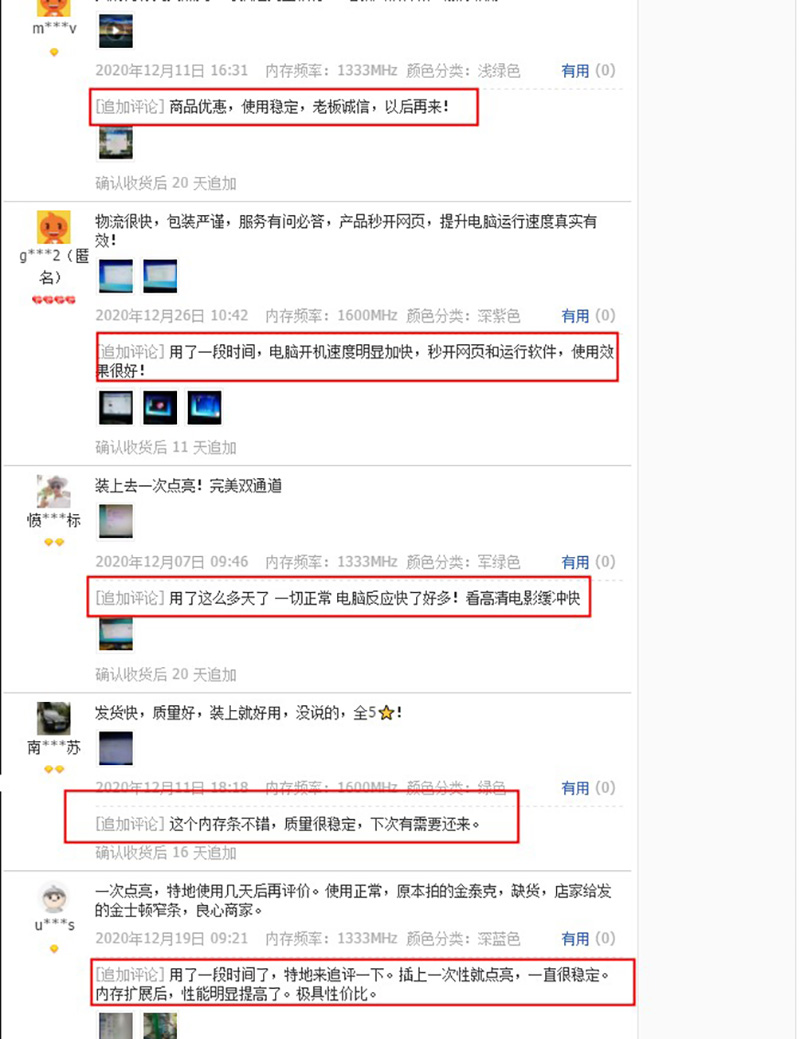
Task: Click g***2 reviewer's orange avatar
Action: tap(54, 227)
